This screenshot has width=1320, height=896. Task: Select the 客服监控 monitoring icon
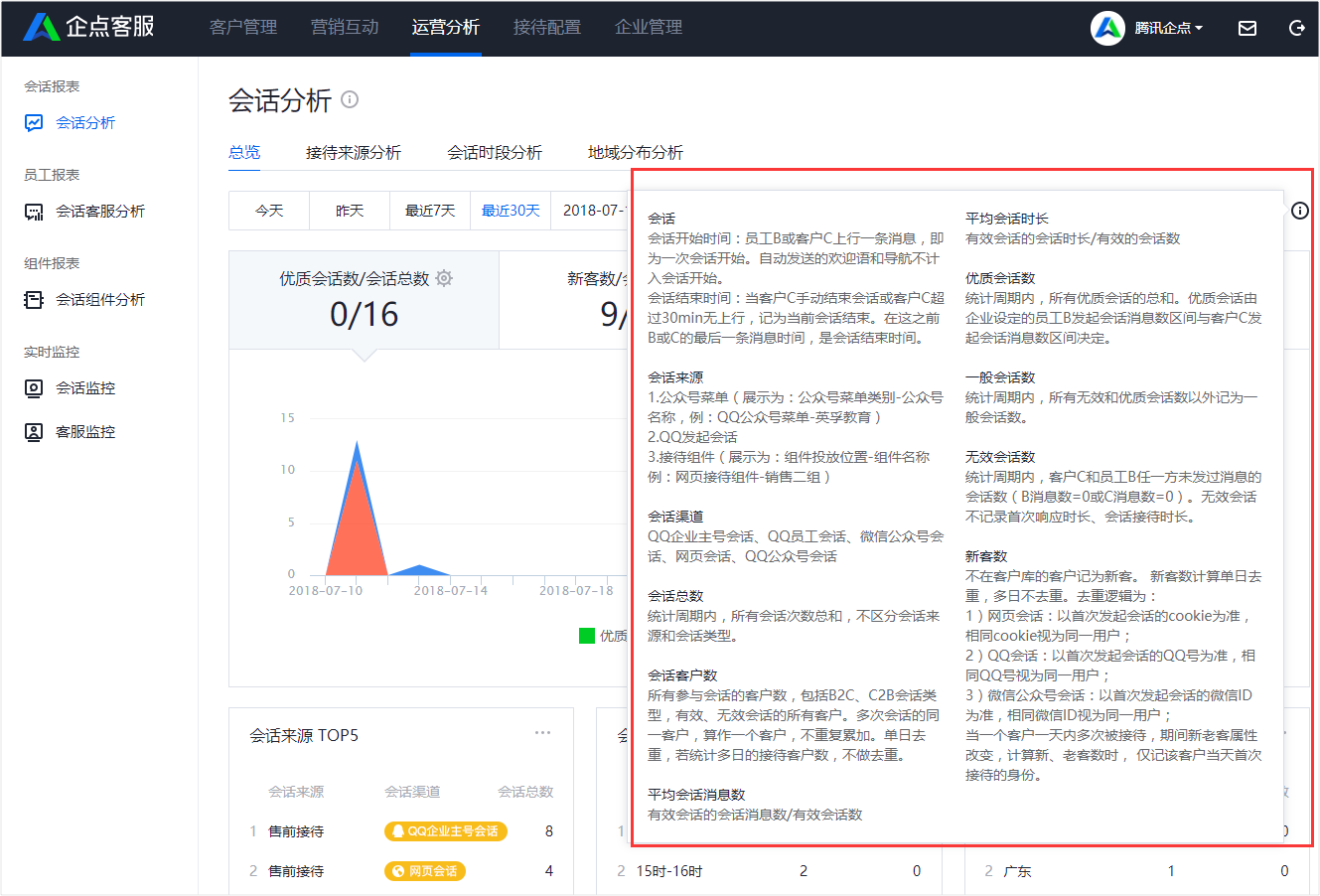pyautogui.click(x=35, y=431)
